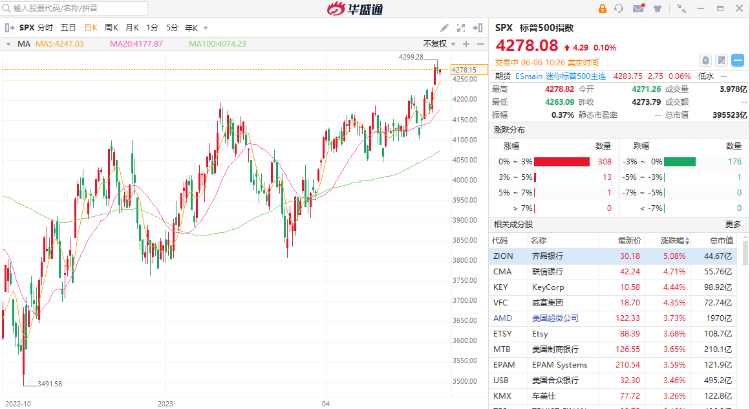
Task: Toggle fullscreen chart icon
Action: 461,28
